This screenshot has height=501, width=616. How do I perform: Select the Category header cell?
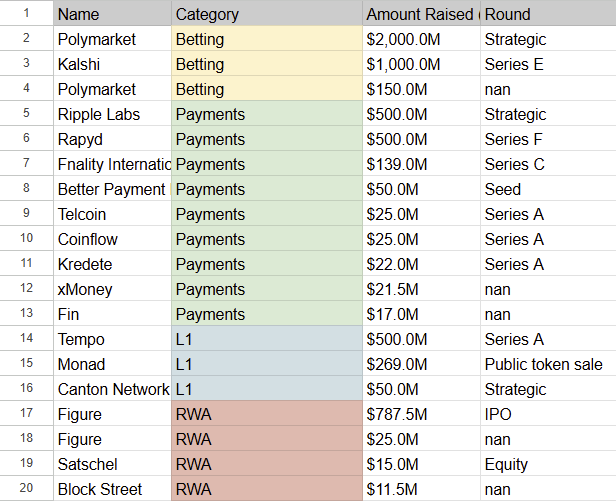(x=266, y=14)
